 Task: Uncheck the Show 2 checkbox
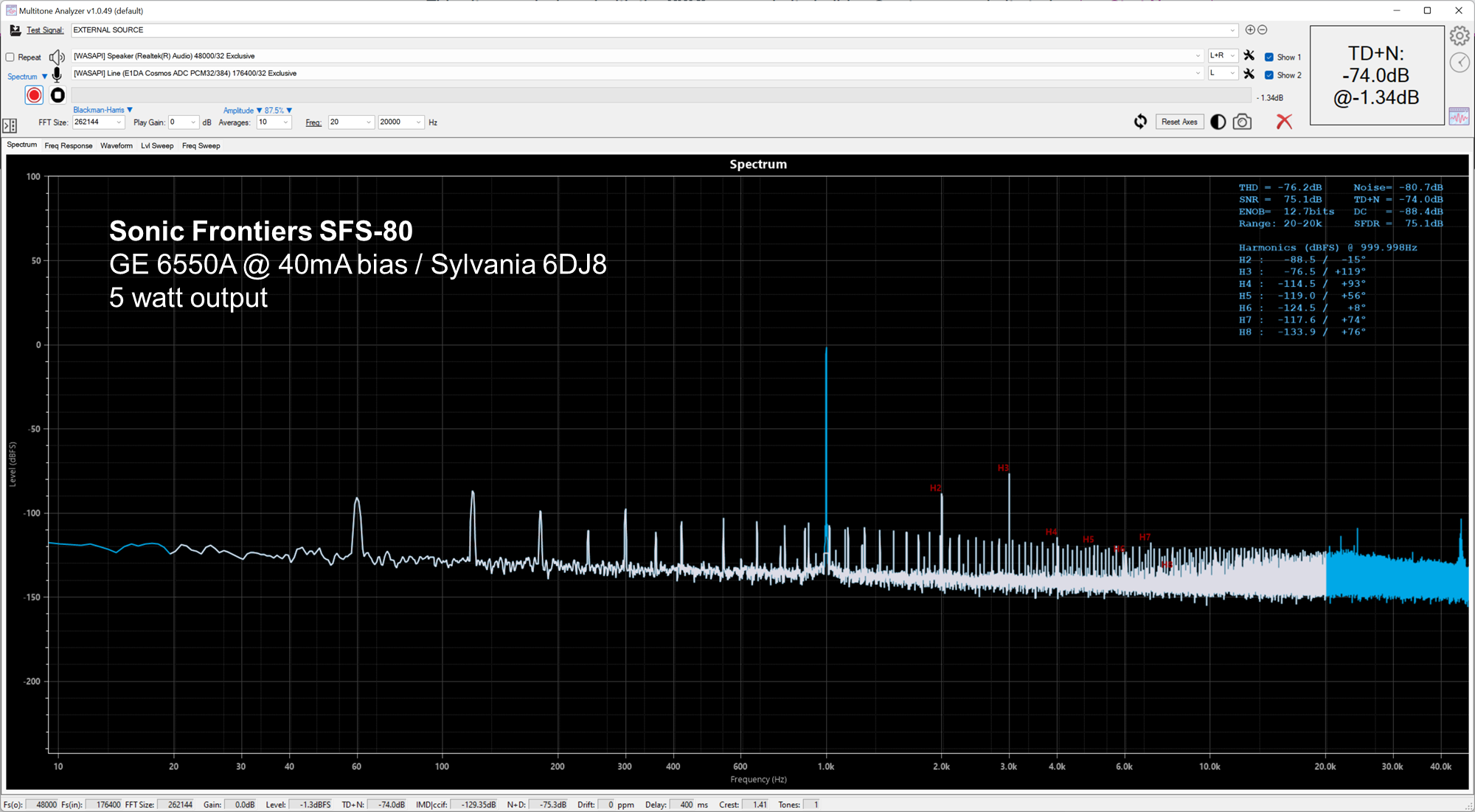[x=1268, y=74]
